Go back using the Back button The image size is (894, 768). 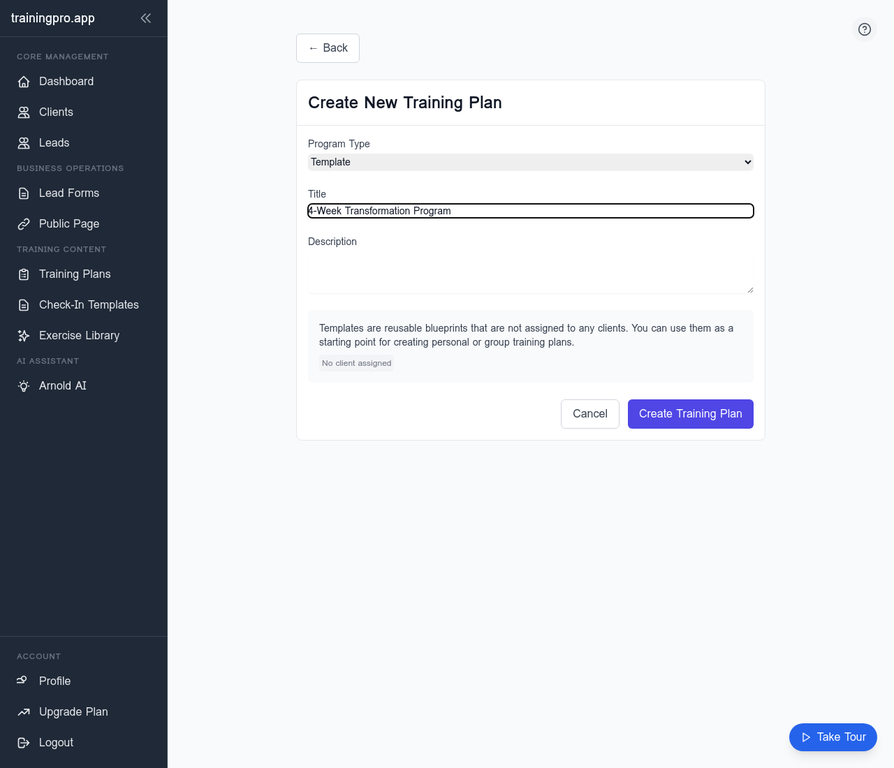coord(328,48)
